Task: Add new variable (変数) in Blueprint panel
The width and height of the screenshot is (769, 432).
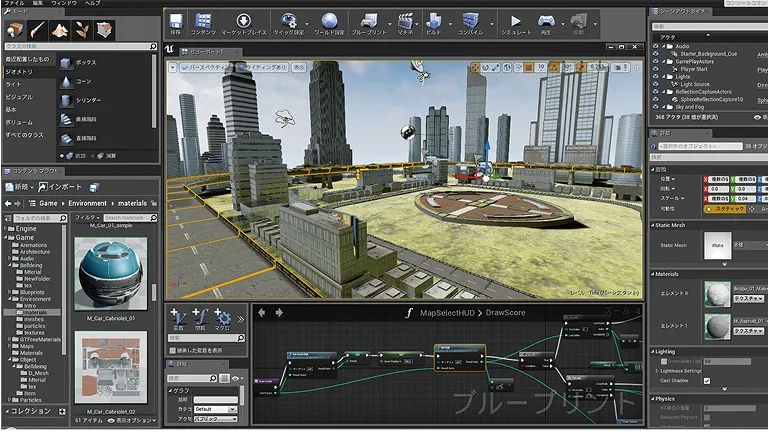Action: point(178,318)
